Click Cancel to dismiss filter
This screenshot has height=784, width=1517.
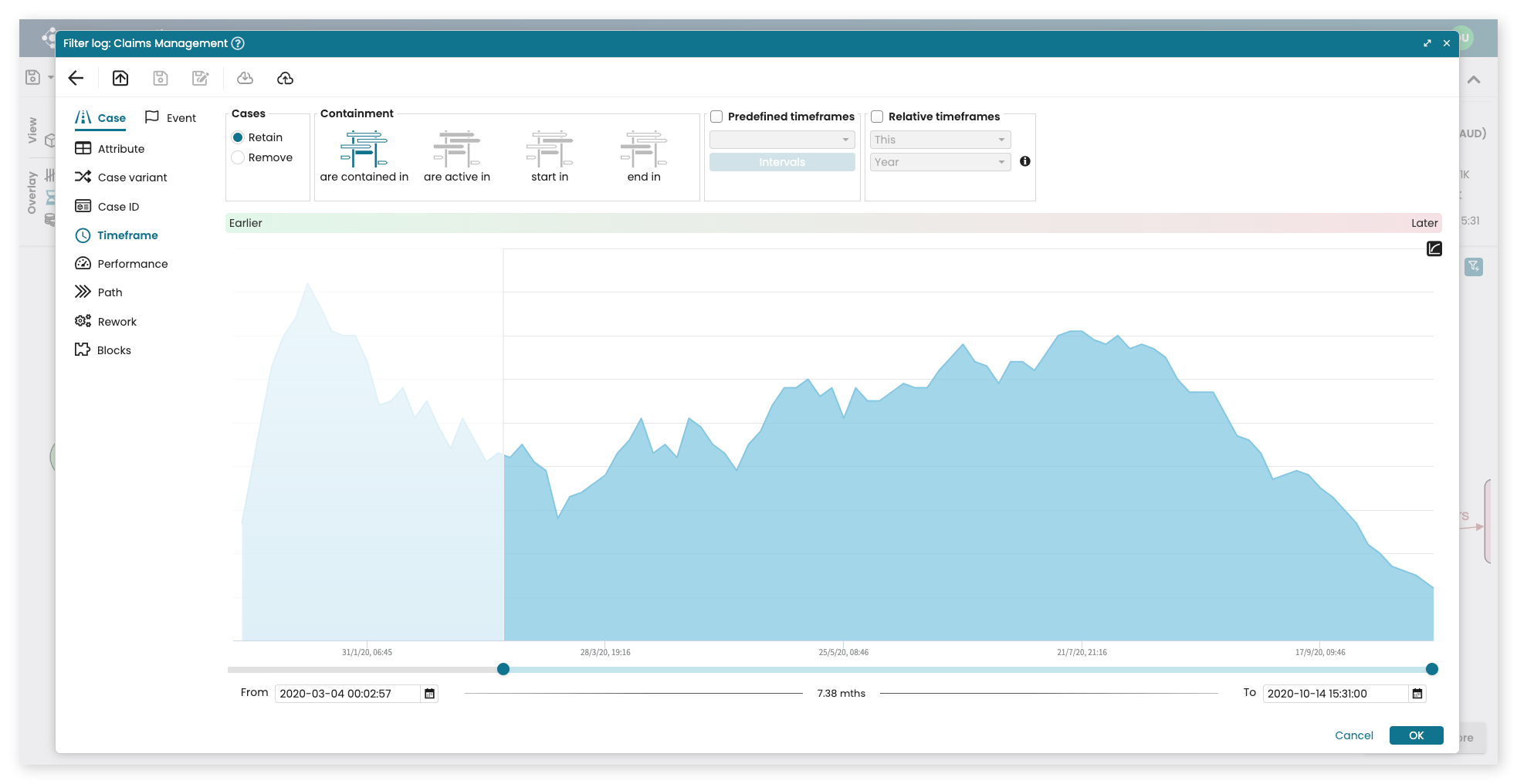tap(1354, 735)
